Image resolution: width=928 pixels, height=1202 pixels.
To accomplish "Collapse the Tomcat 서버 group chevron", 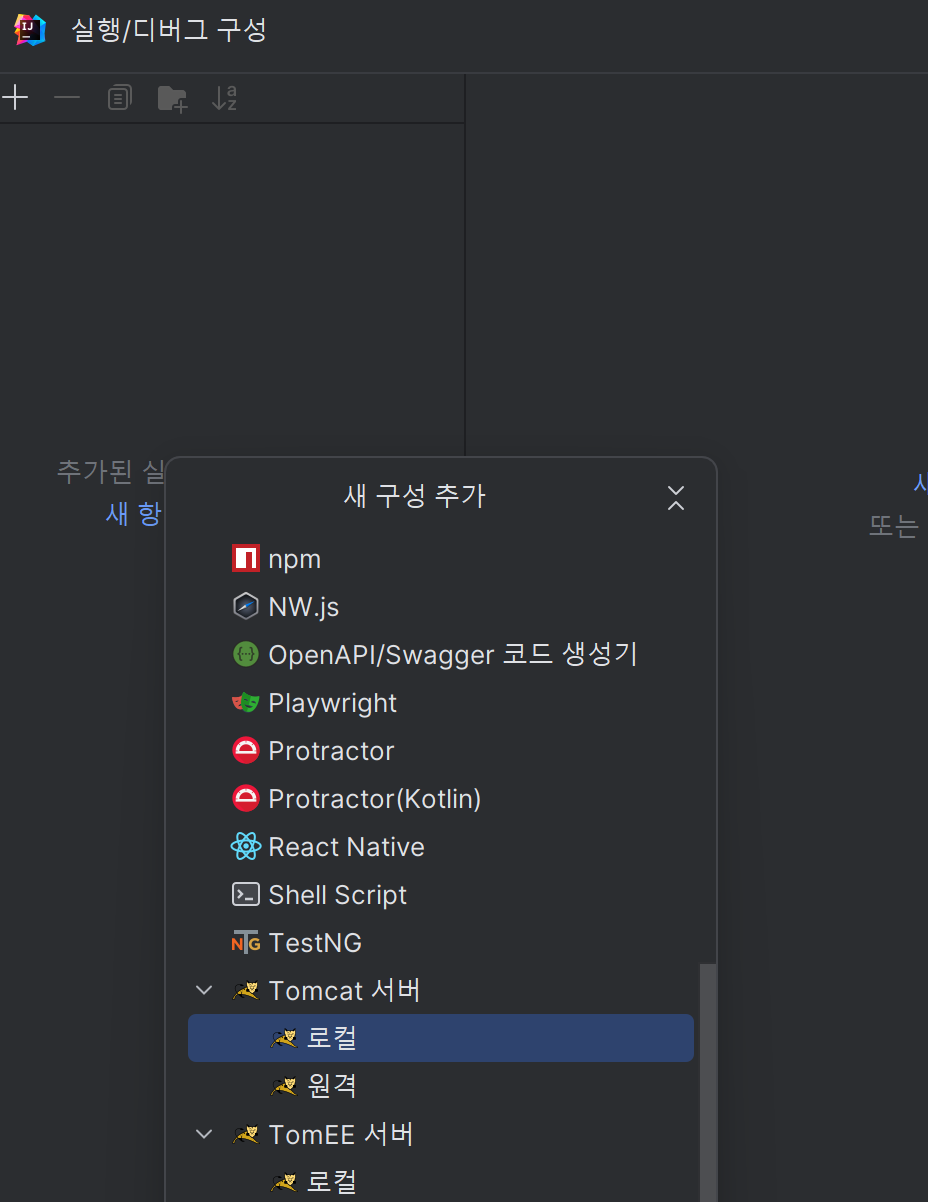I will click(205, 991).
